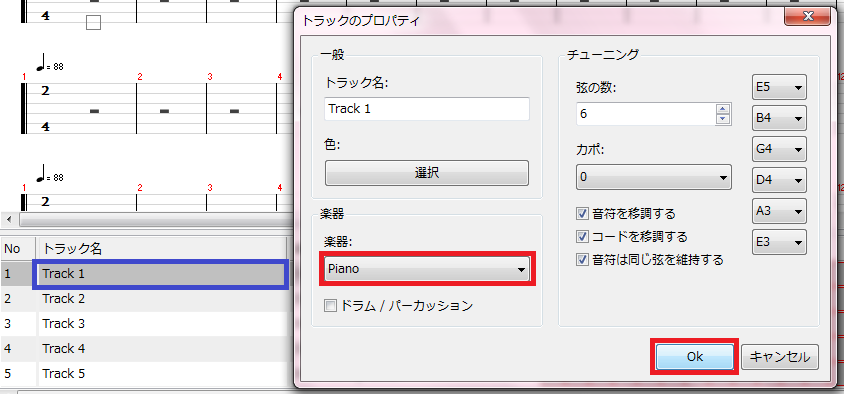
Task: Uncheck 音符を移調する checkbox
Action: pos(582,214)
